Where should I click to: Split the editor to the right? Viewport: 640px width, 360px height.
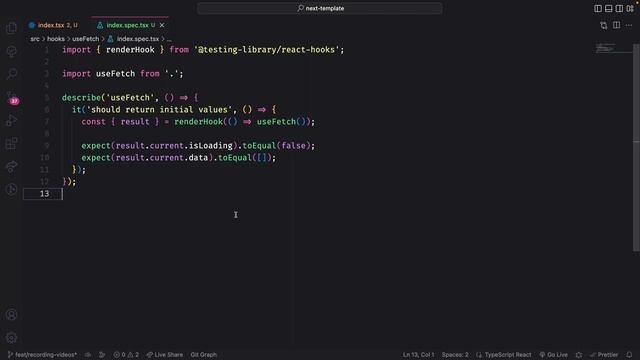(x=616, y=25)
